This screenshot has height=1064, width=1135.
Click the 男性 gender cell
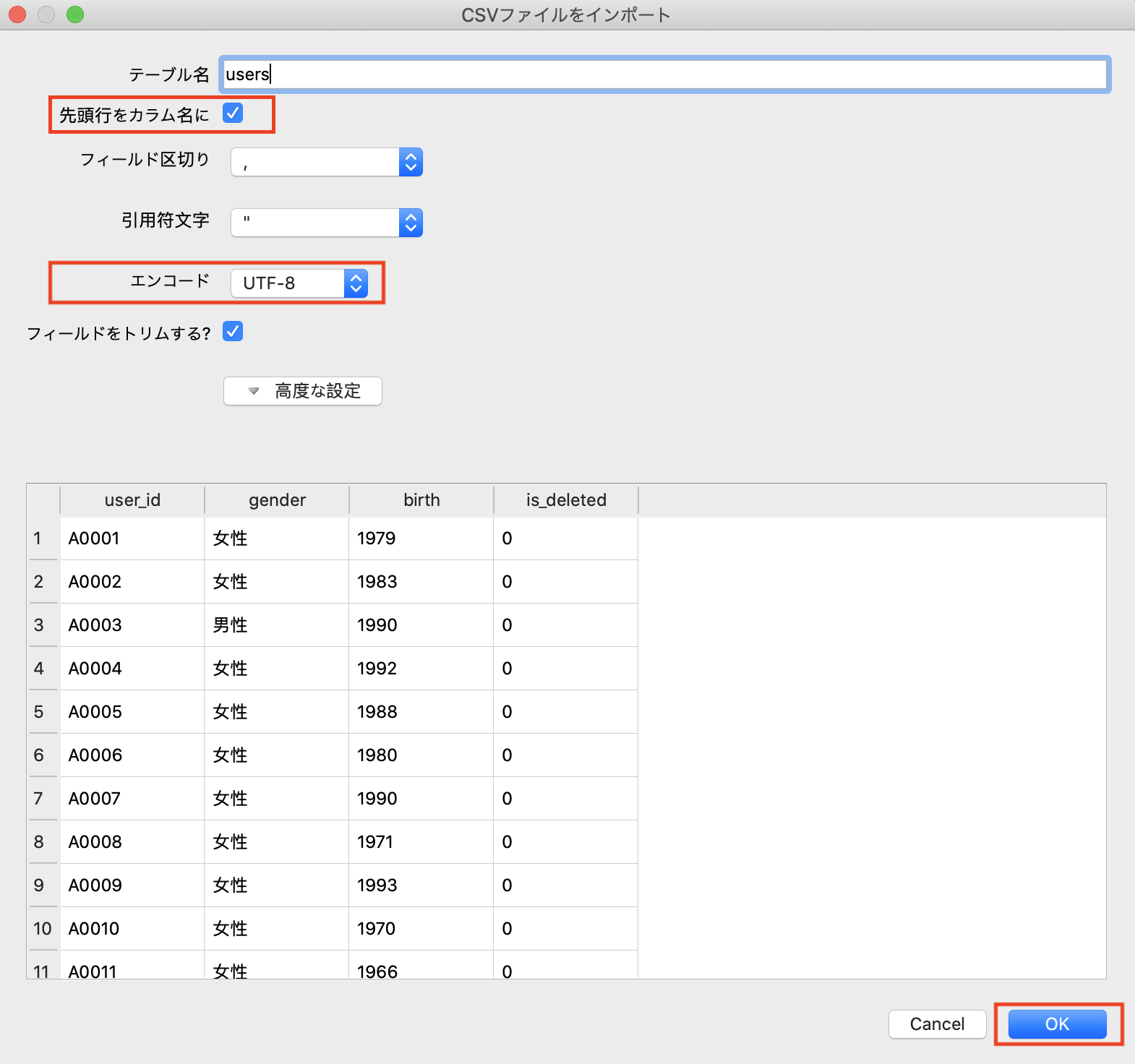(277, 625)
